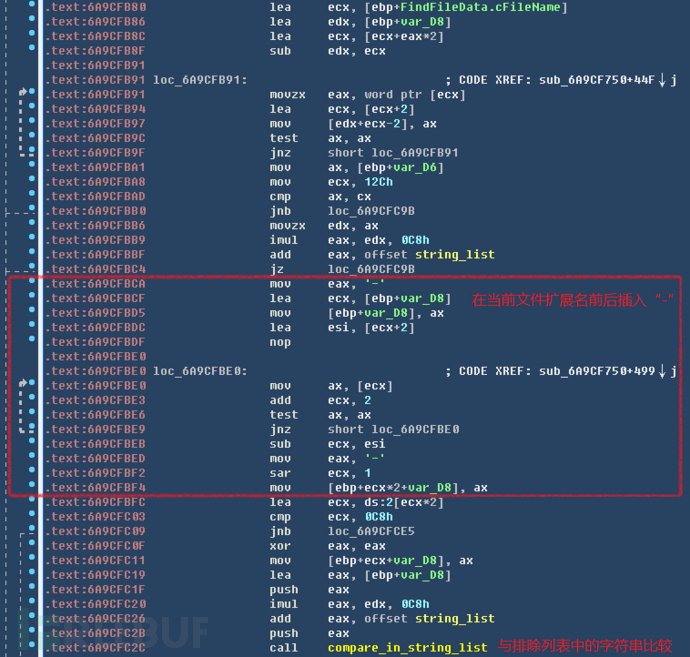Select the label loc_6A9CFB91 definition
Viewport: 690px width, 657px height.
pos(200,80)
